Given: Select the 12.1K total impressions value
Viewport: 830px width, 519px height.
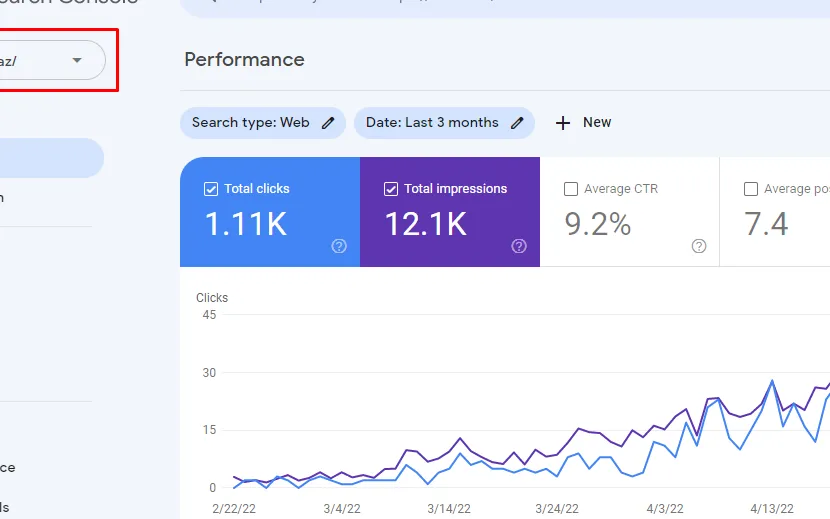Looking at the screenshot, I should (426, 224).
